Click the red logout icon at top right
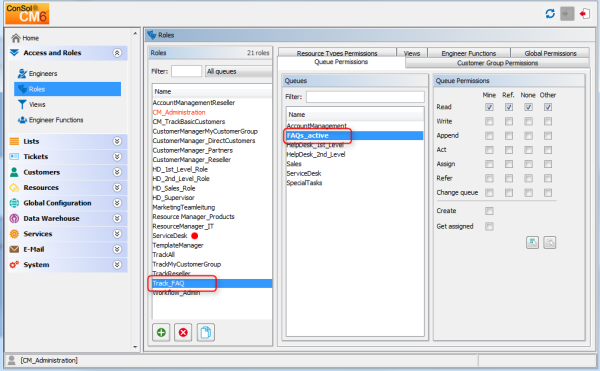This screenshot has height=371, width=600. click(x=584, y=14)
